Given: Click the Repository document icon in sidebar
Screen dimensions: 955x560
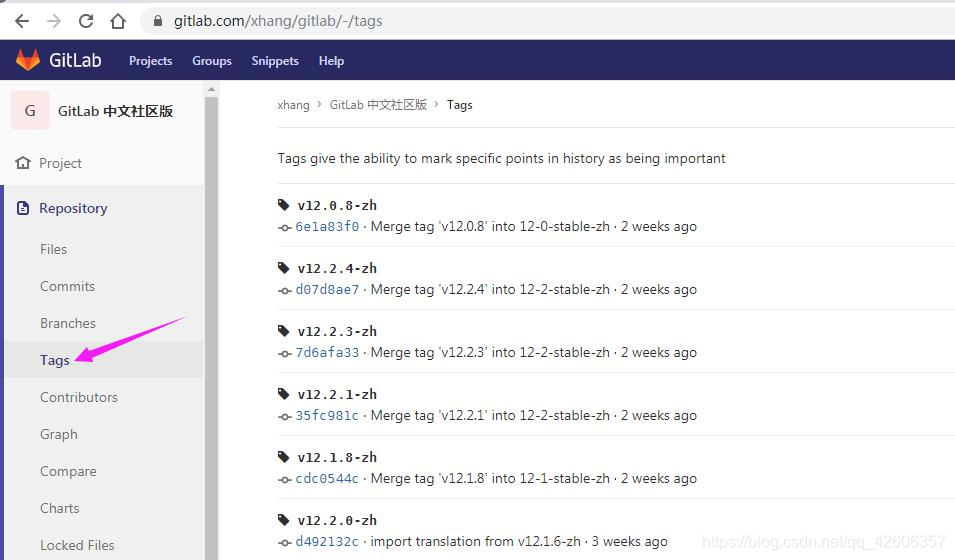Looking at the screenshot, I should click(23, 208).
